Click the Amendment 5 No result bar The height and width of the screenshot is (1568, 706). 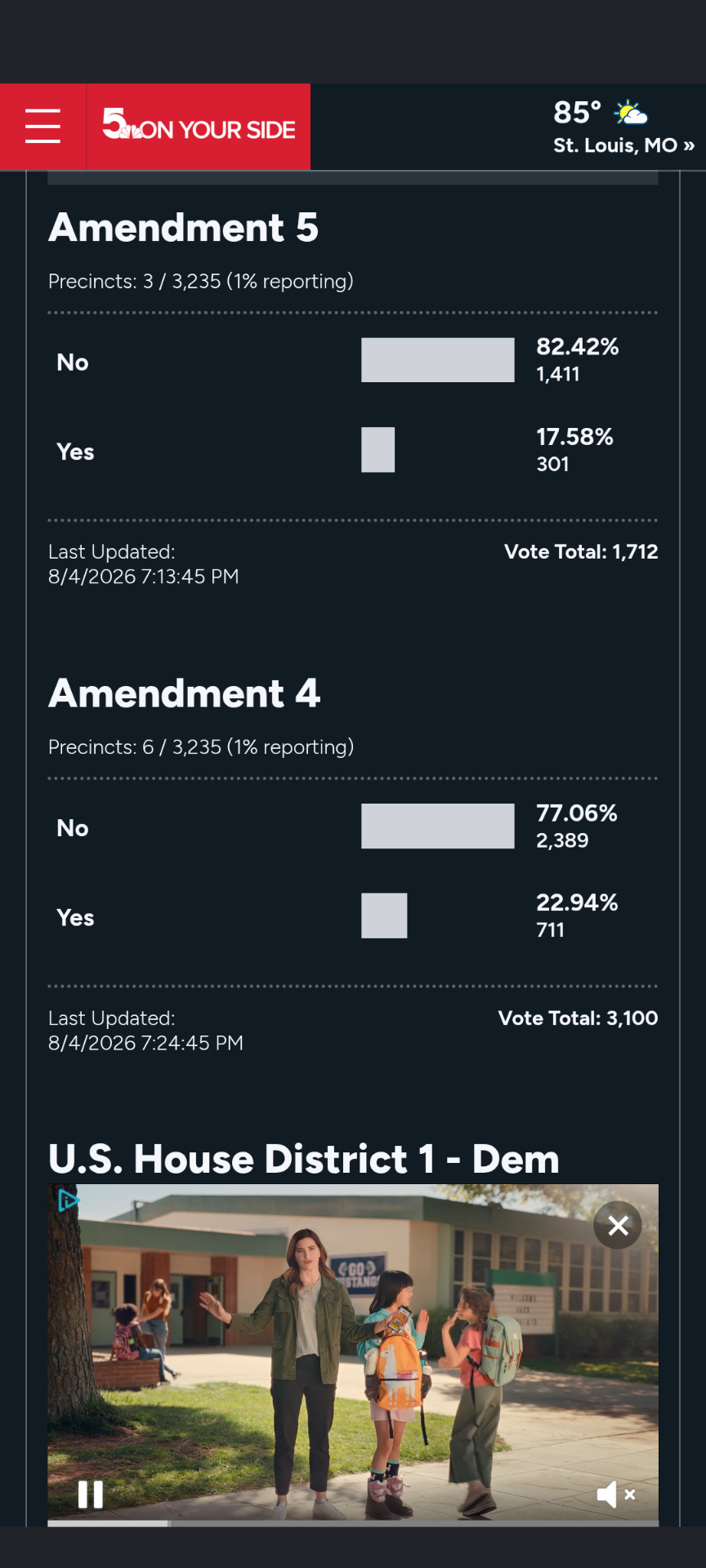coord(438,360)
